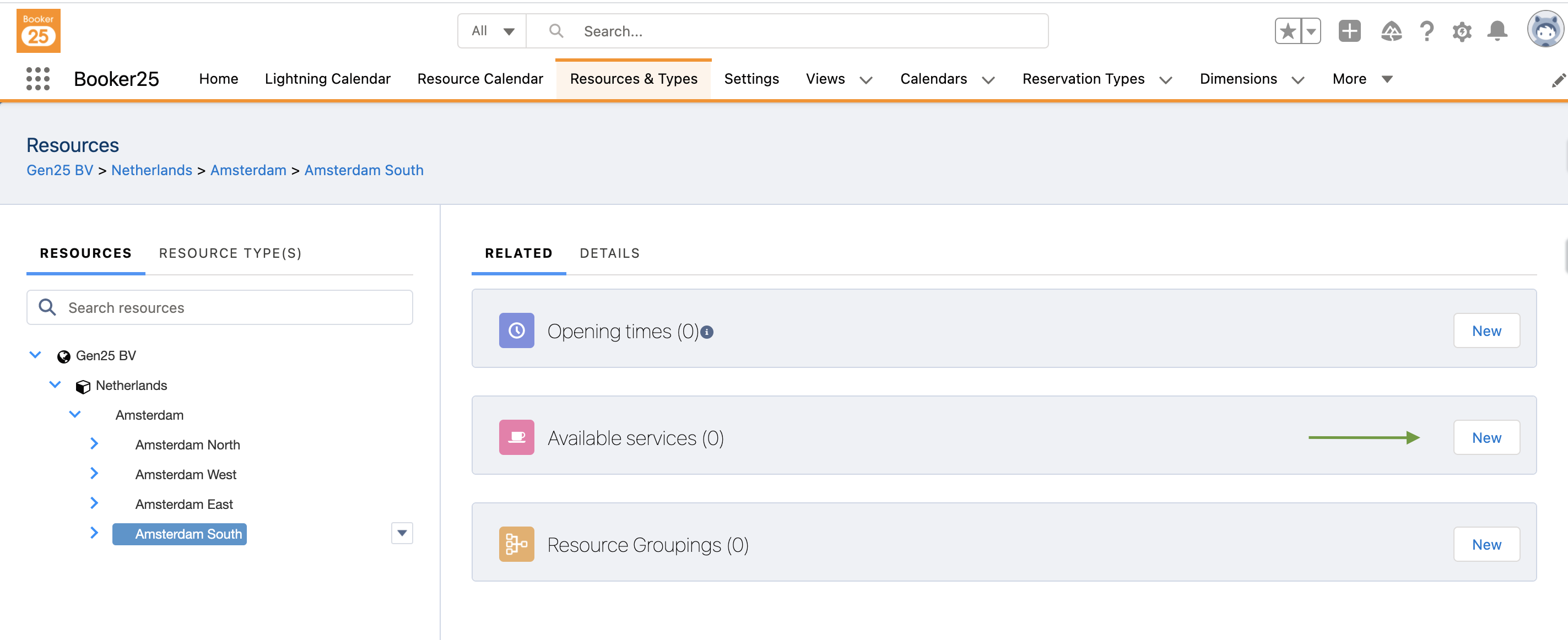The height and width of the screenshot is (640, 1568).
Task: Click the info icon next to Opening times
Action: (707, 332)
